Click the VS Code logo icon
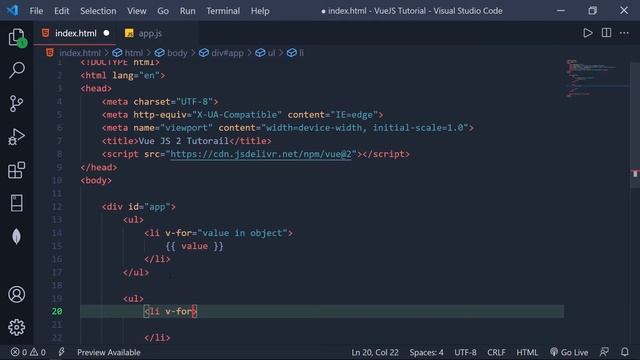Screen dimensions: 640x360 click(x=12, y=10)
